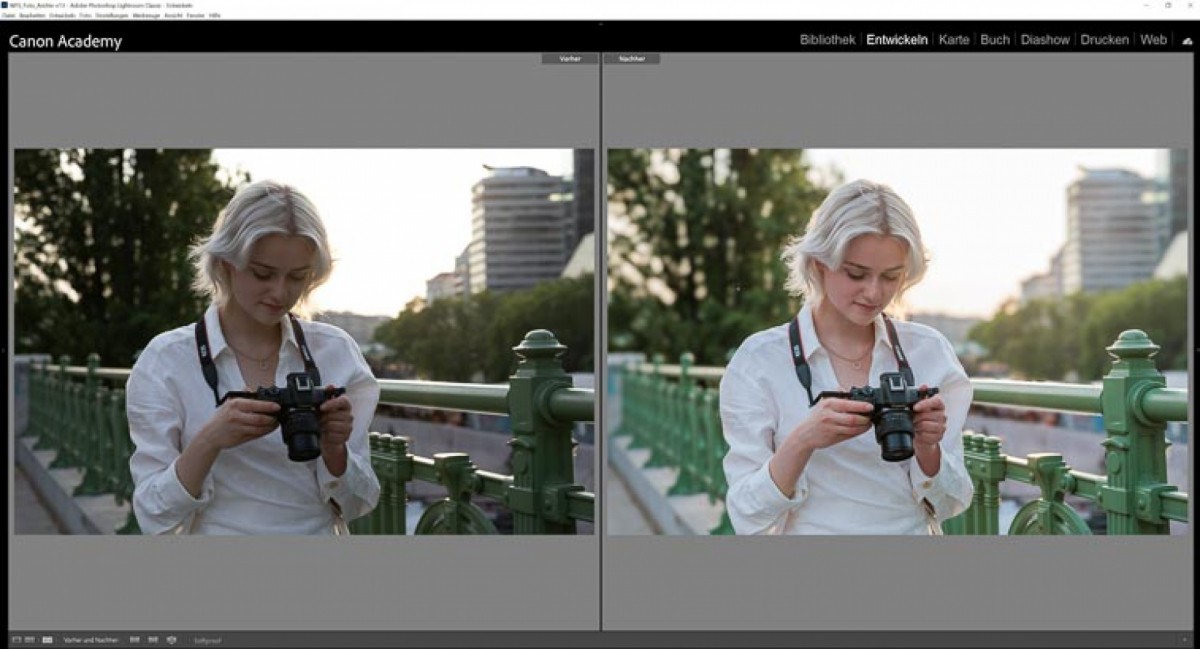The image size is (1200, 649).
Task: Expand the right panel with edge arrow
Action: pos(1196,349)
